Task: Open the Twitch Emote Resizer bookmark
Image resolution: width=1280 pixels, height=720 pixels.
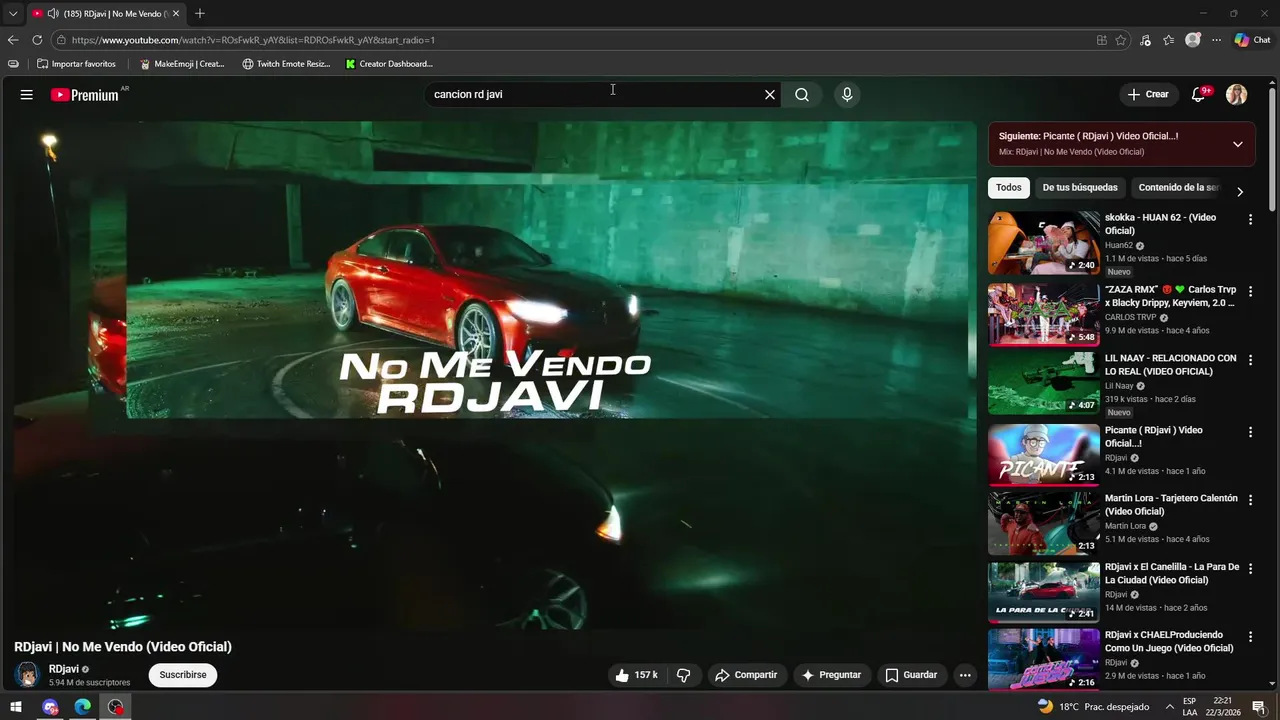Action: point(286,64)
